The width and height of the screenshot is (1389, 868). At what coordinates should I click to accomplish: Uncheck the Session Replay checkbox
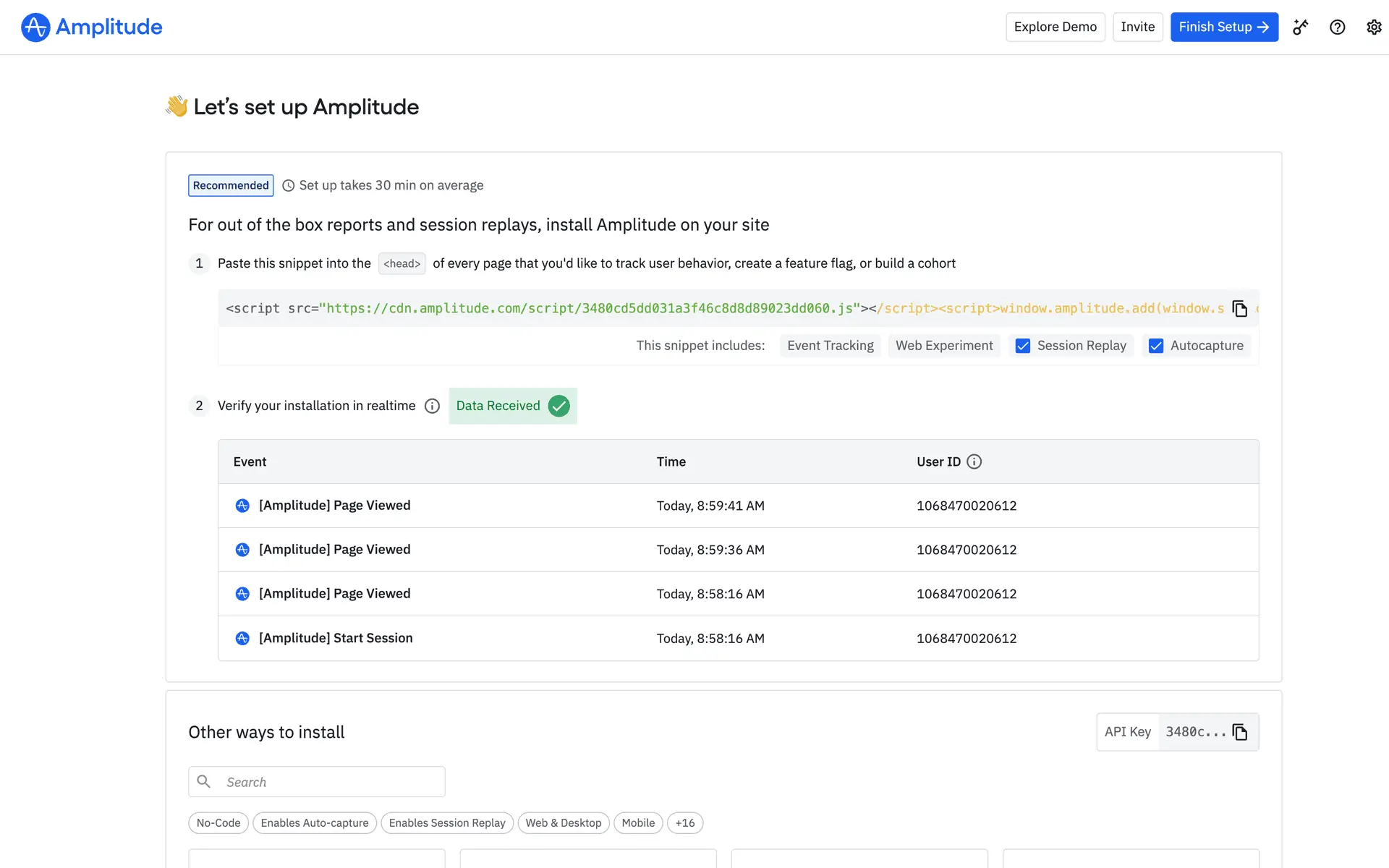1022,346
